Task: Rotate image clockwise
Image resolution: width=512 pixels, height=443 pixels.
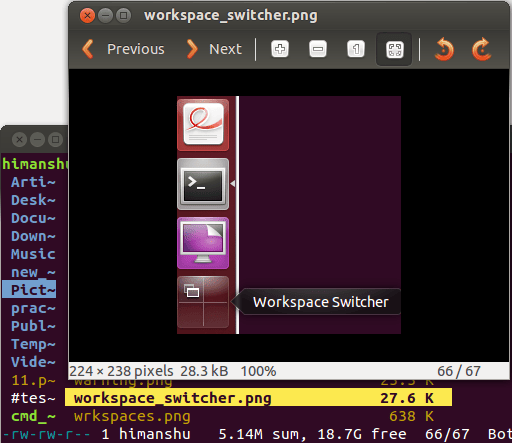Action: 482,49
